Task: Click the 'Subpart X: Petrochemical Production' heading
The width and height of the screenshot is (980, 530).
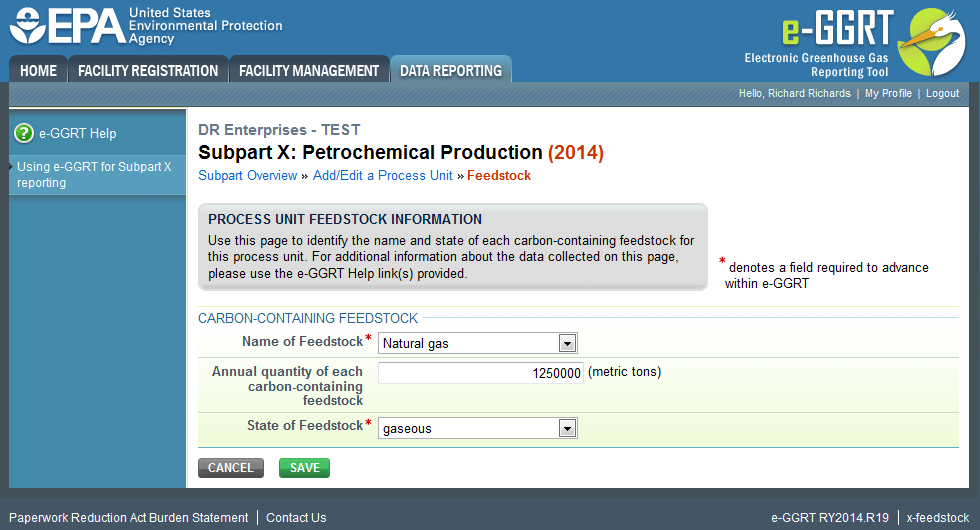Action: click(x=370, y=152)
